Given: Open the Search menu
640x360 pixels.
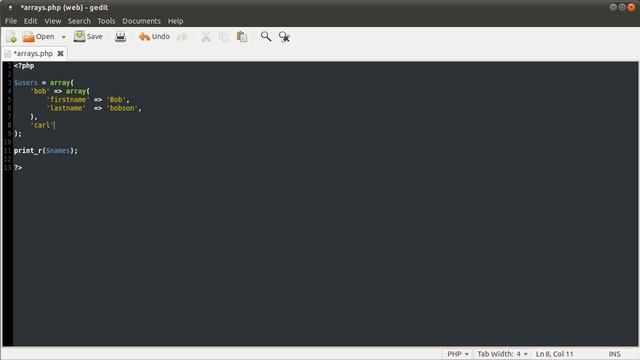Looking at the screenshot, I should click(x=79, y=21).
